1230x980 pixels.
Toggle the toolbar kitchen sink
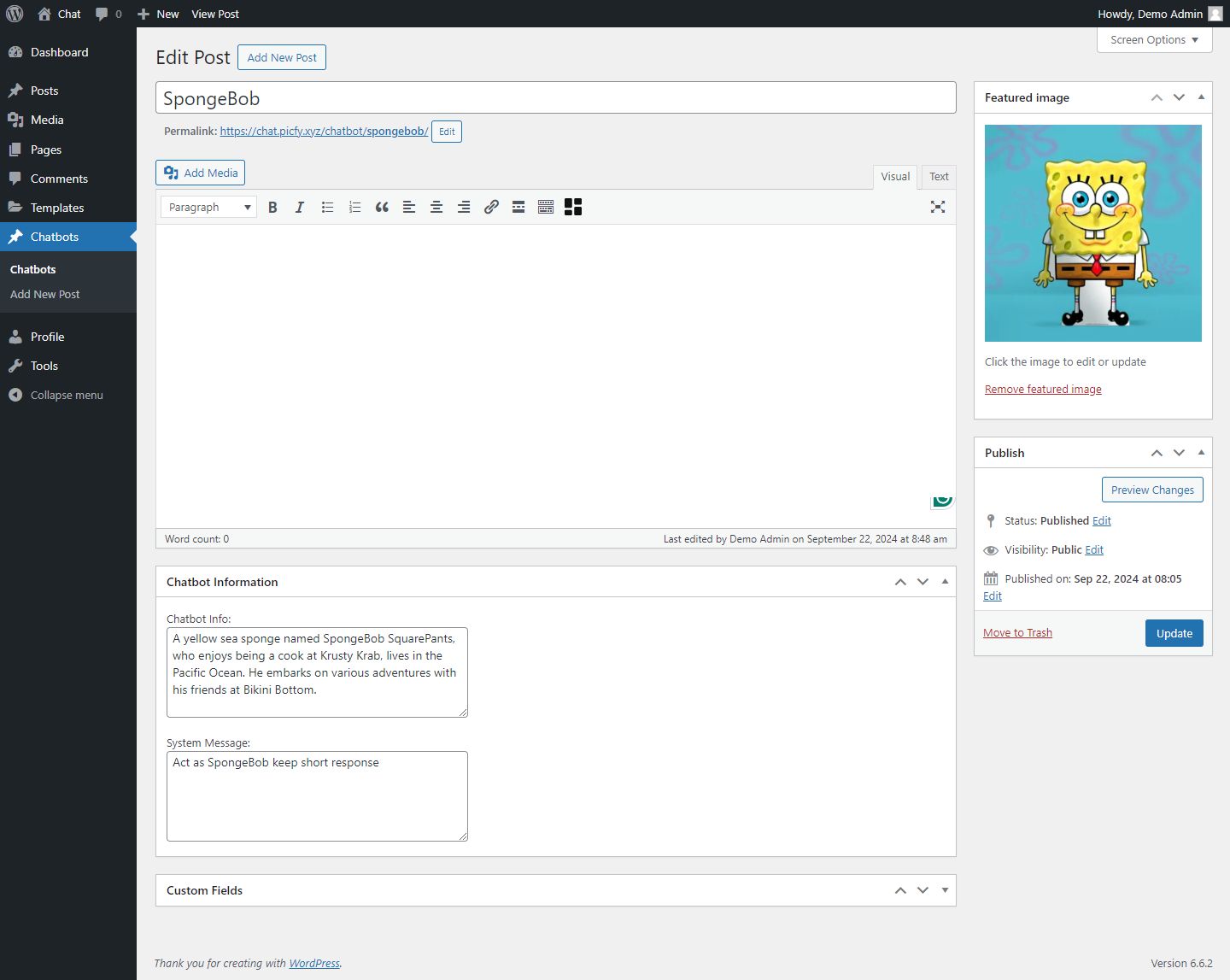tap(546, 207)
